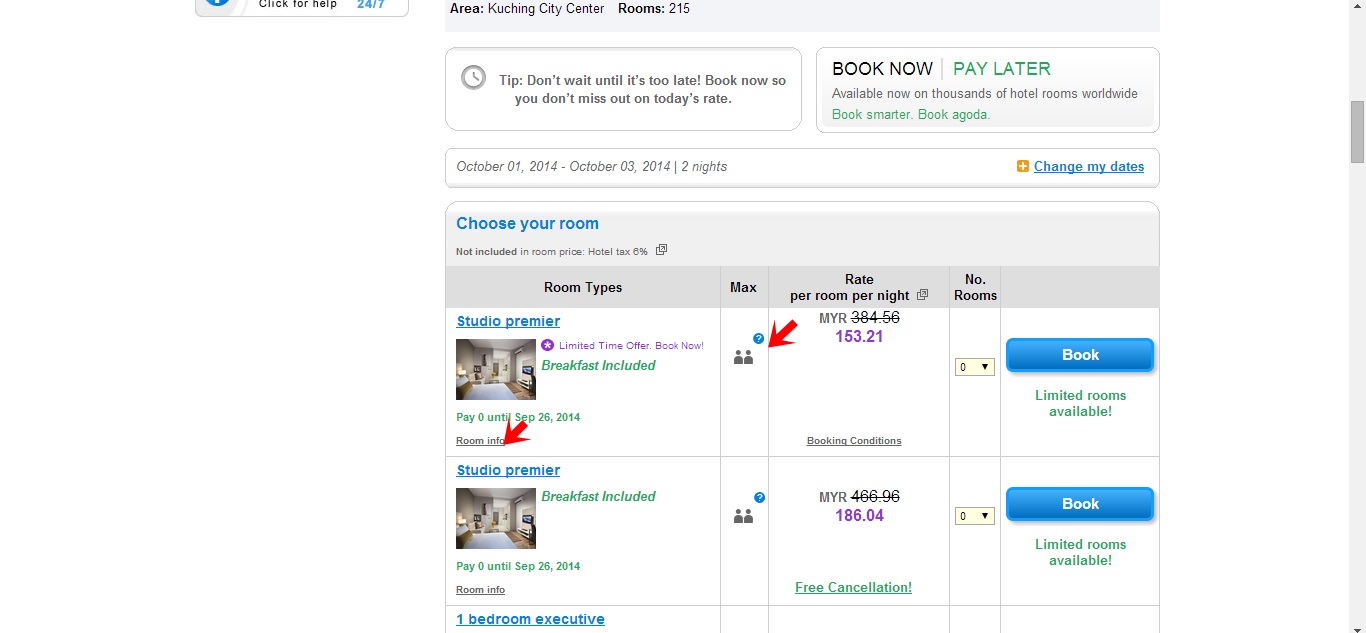Click the two-person occupancy icon for first Studio premier
This screenshot has height=633, width=1366.
743,357
